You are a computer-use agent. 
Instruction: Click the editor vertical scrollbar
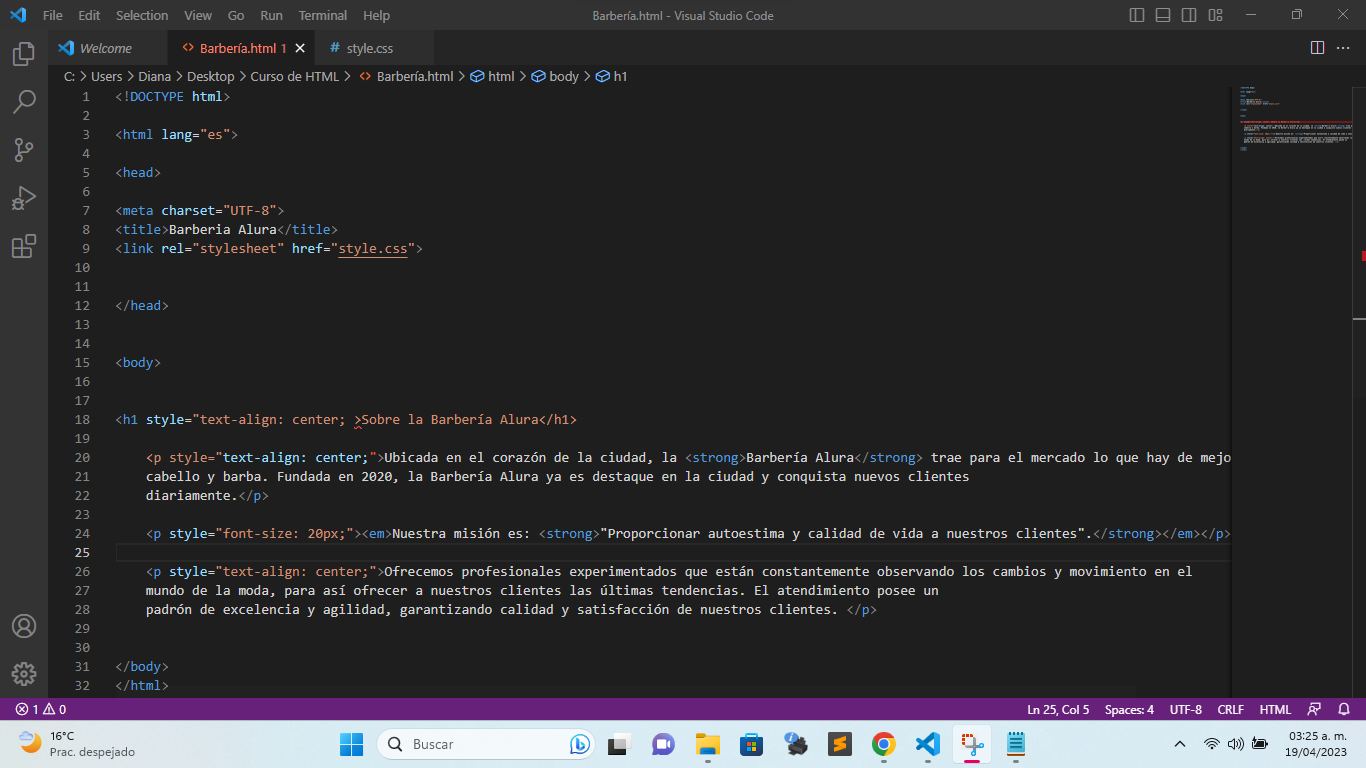tap(1359, 390)
